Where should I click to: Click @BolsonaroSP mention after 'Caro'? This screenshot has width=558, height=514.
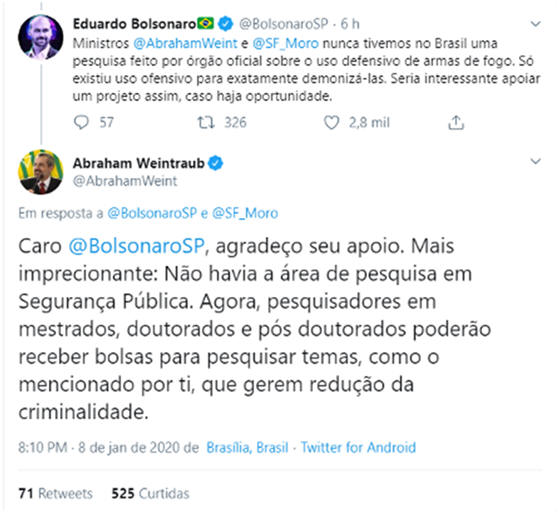click(x=137, y=246)
